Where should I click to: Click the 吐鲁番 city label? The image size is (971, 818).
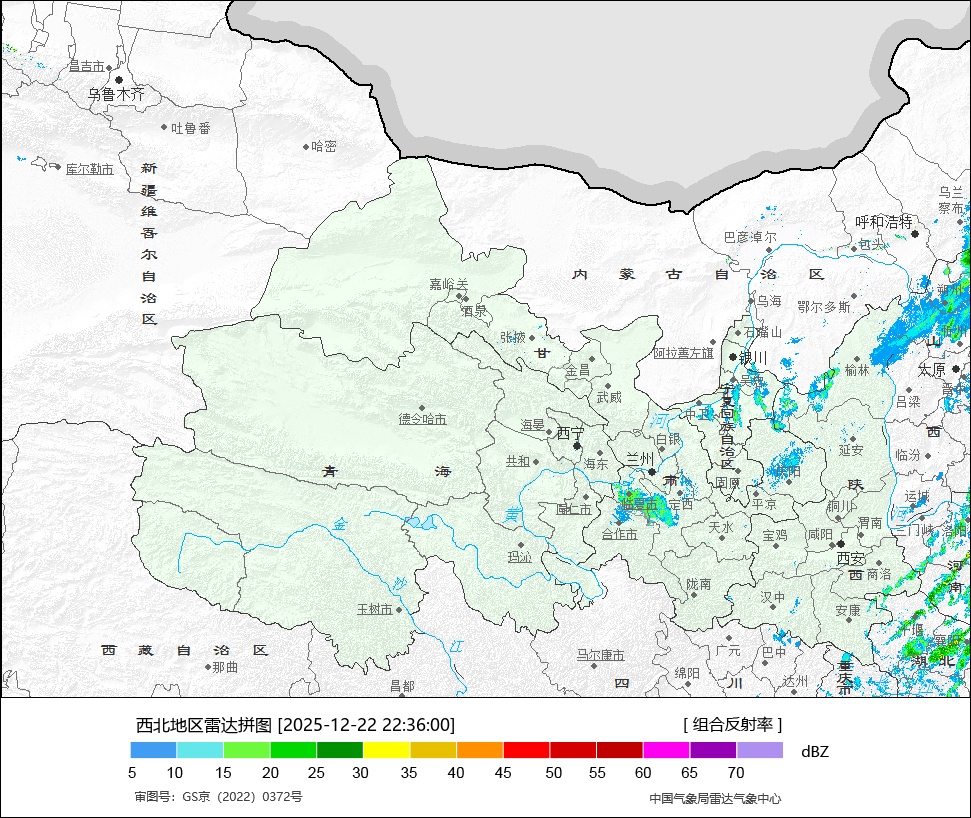191,128
